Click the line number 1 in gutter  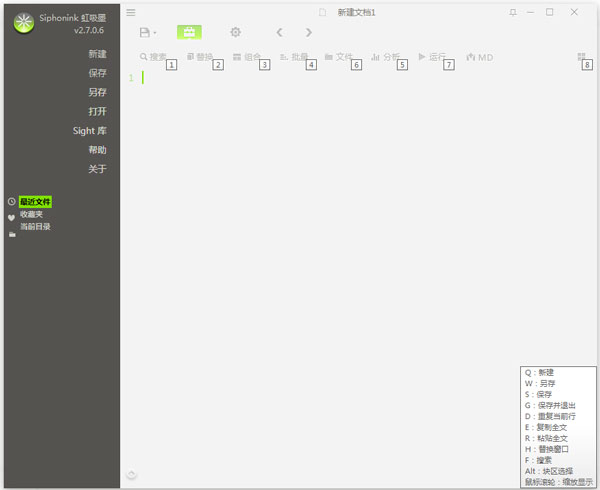click(x=131, y=78)
